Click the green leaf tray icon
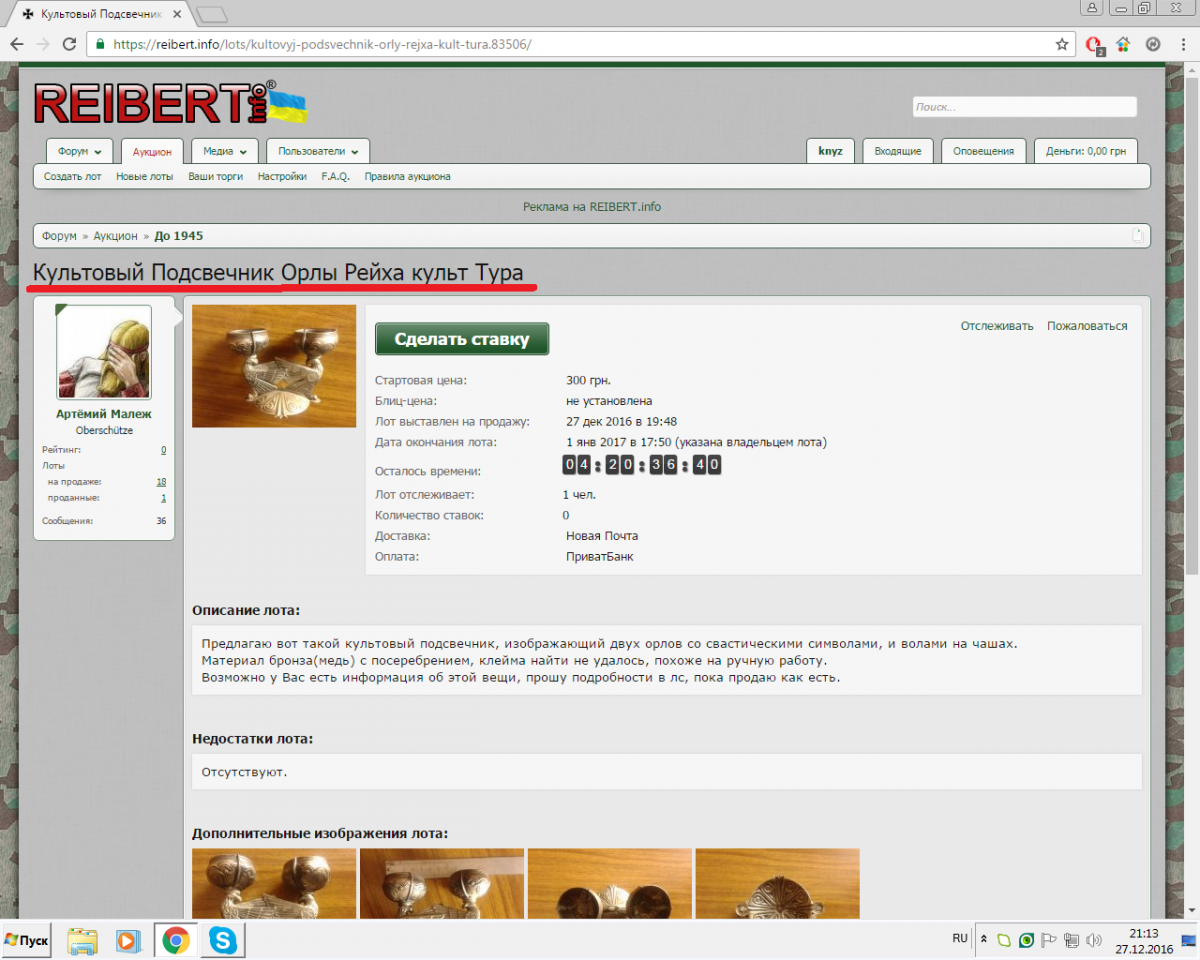The width and height of the screenshot is (1200, 960). pos(1005,940)
